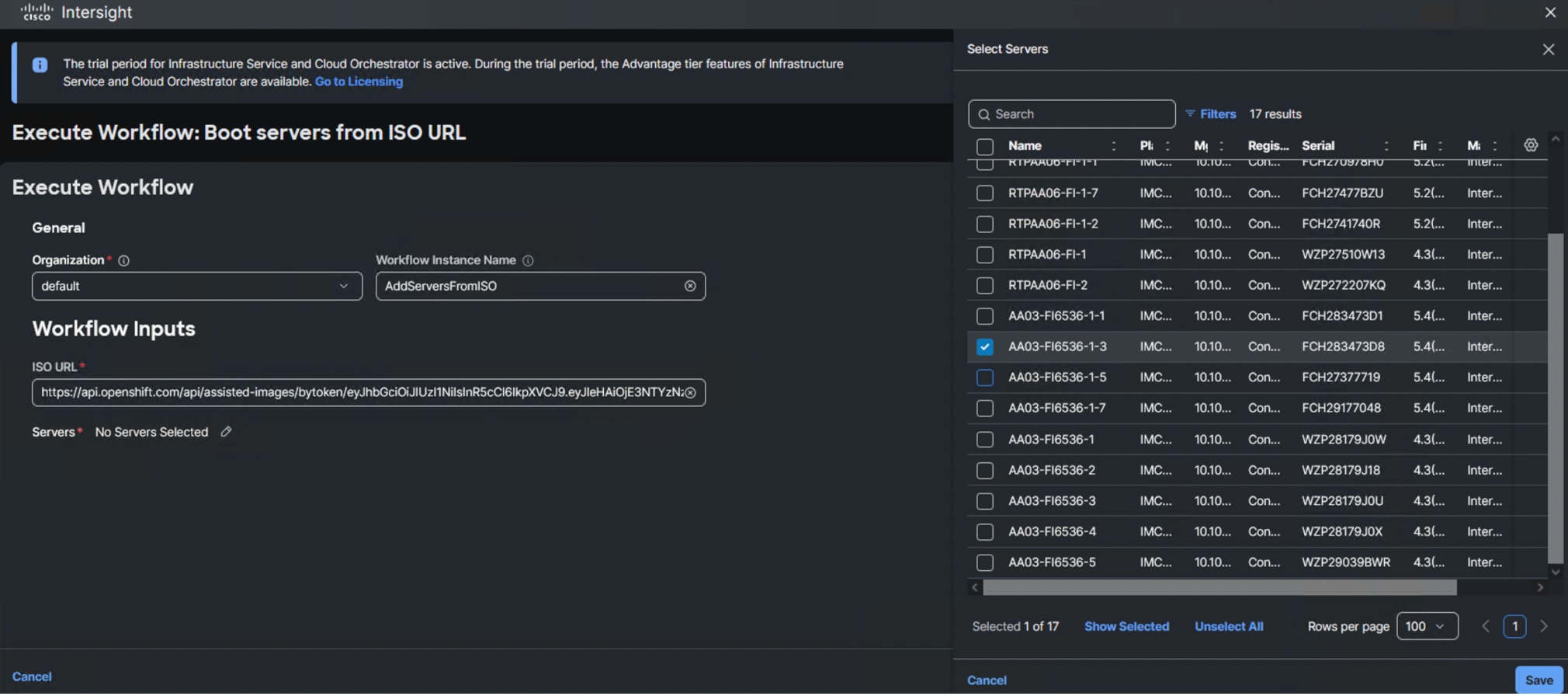Close the Select Servers panel
1568x696 pixels.
tap(1548, 50)
